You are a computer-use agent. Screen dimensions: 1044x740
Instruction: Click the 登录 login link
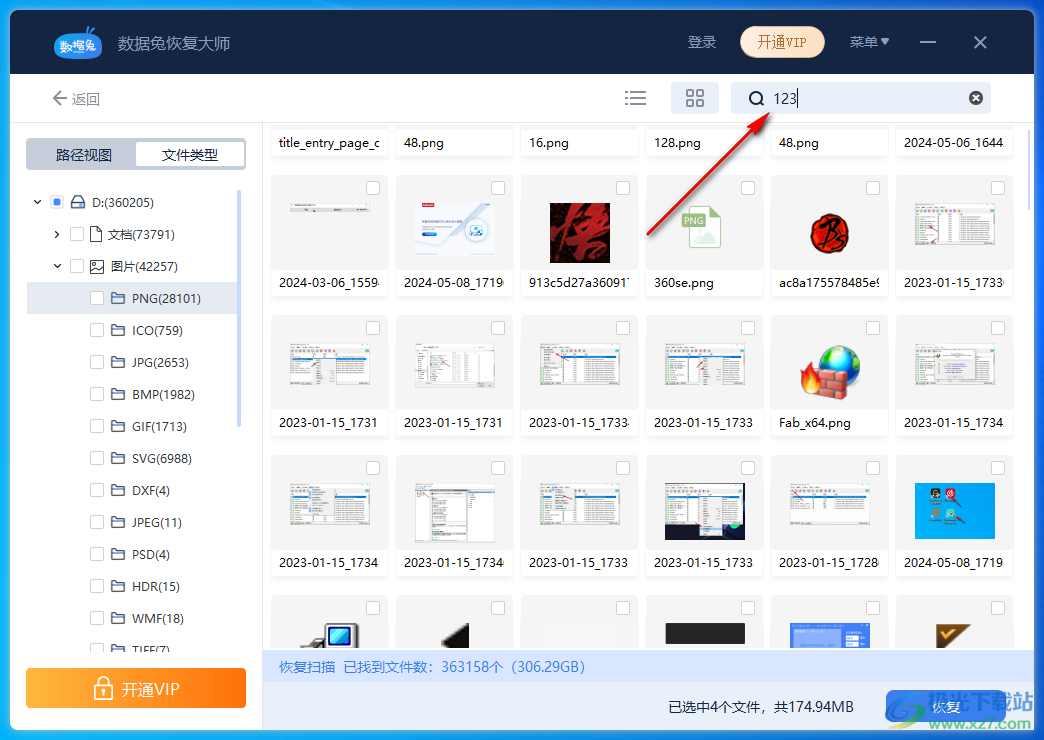(x=701, y=42)
